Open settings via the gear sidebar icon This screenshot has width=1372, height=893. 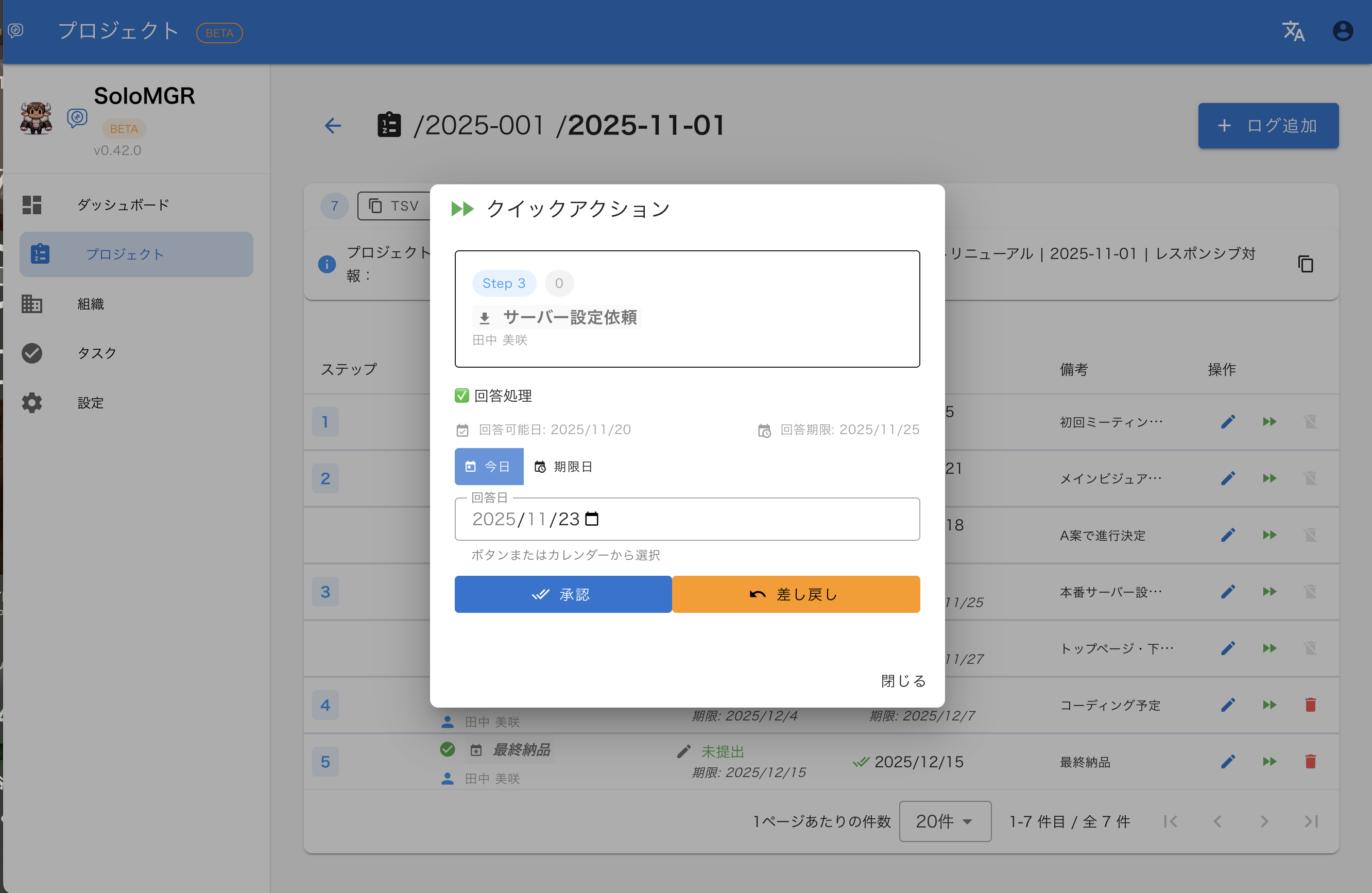(32, 402)
